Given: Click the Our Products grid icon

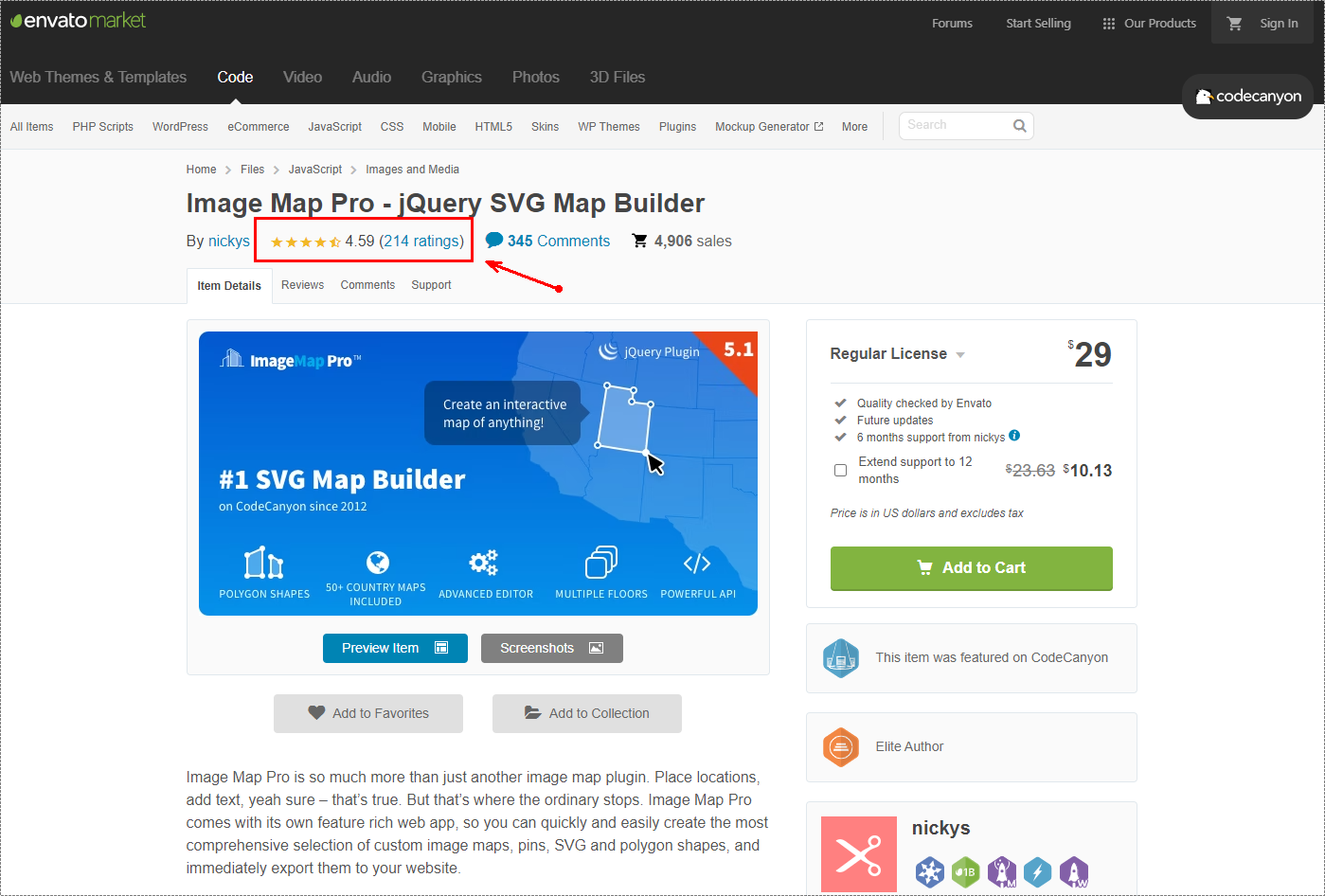Looking at the screenshot, I should (x=1109, y=24).
